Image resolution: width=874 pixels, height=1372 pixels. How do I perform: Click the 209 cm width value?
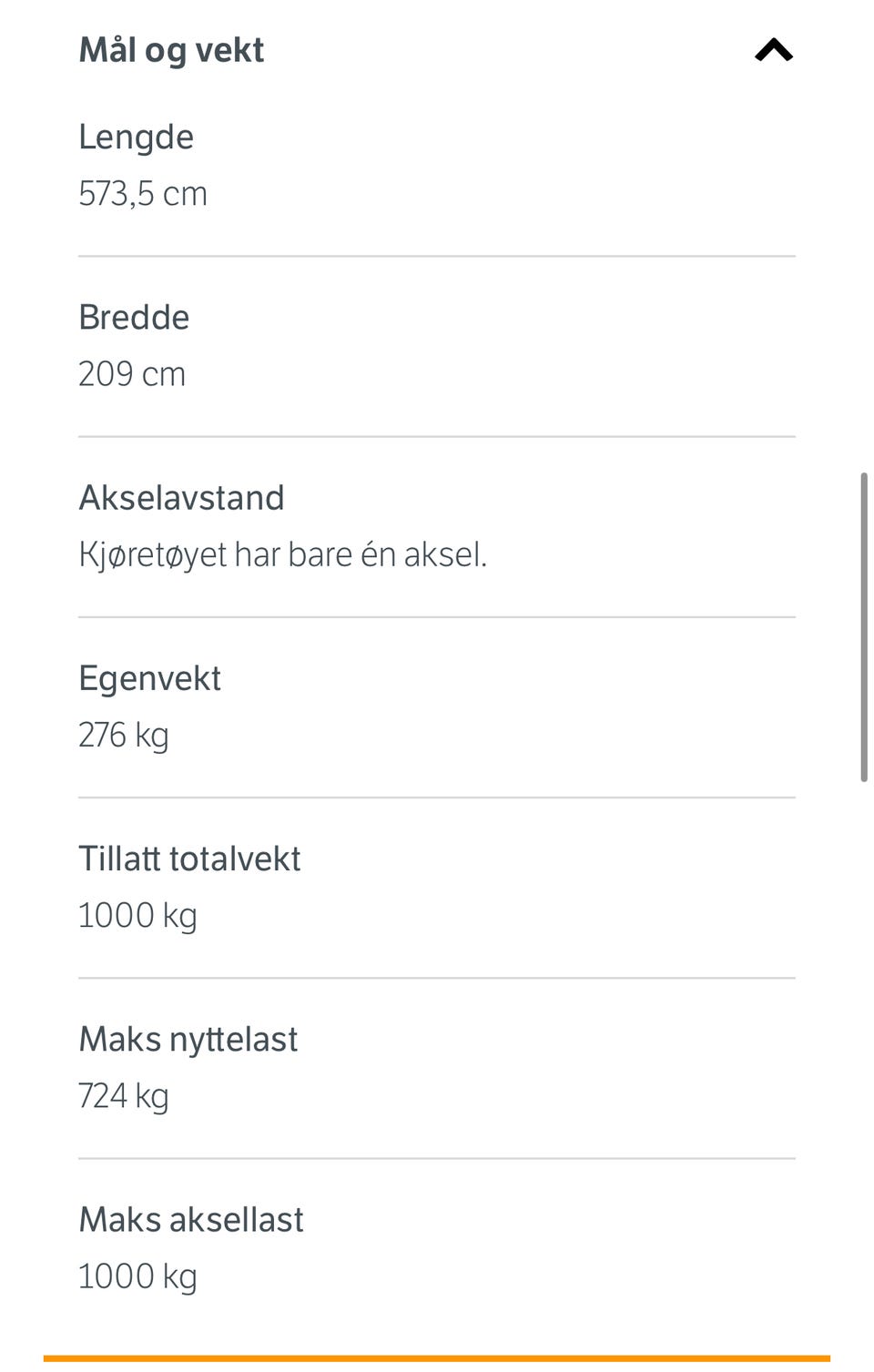tap(132, 374)
